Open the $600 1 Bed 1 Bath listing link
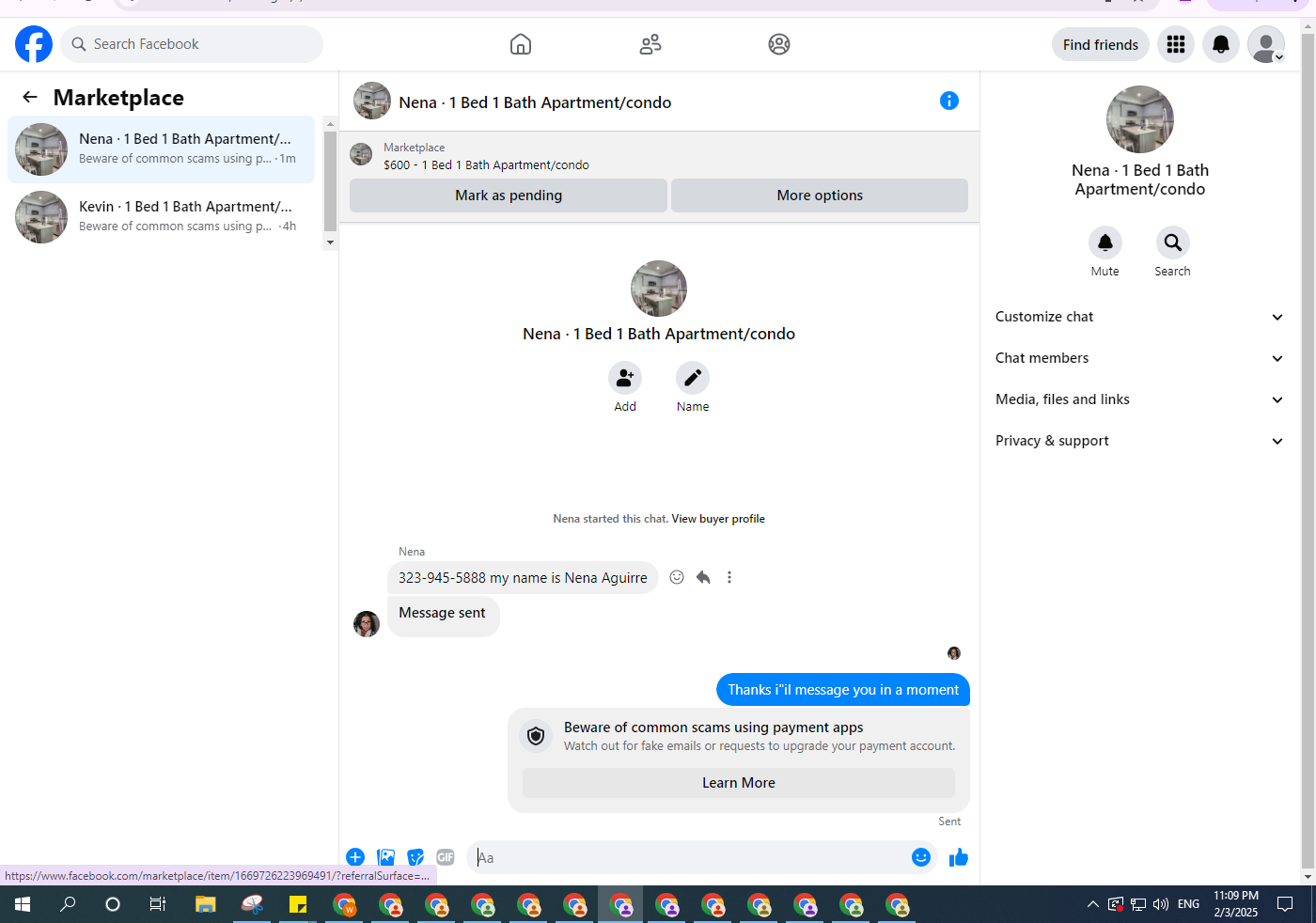Screen dimensions: 1316x923 tap(486, 164)
